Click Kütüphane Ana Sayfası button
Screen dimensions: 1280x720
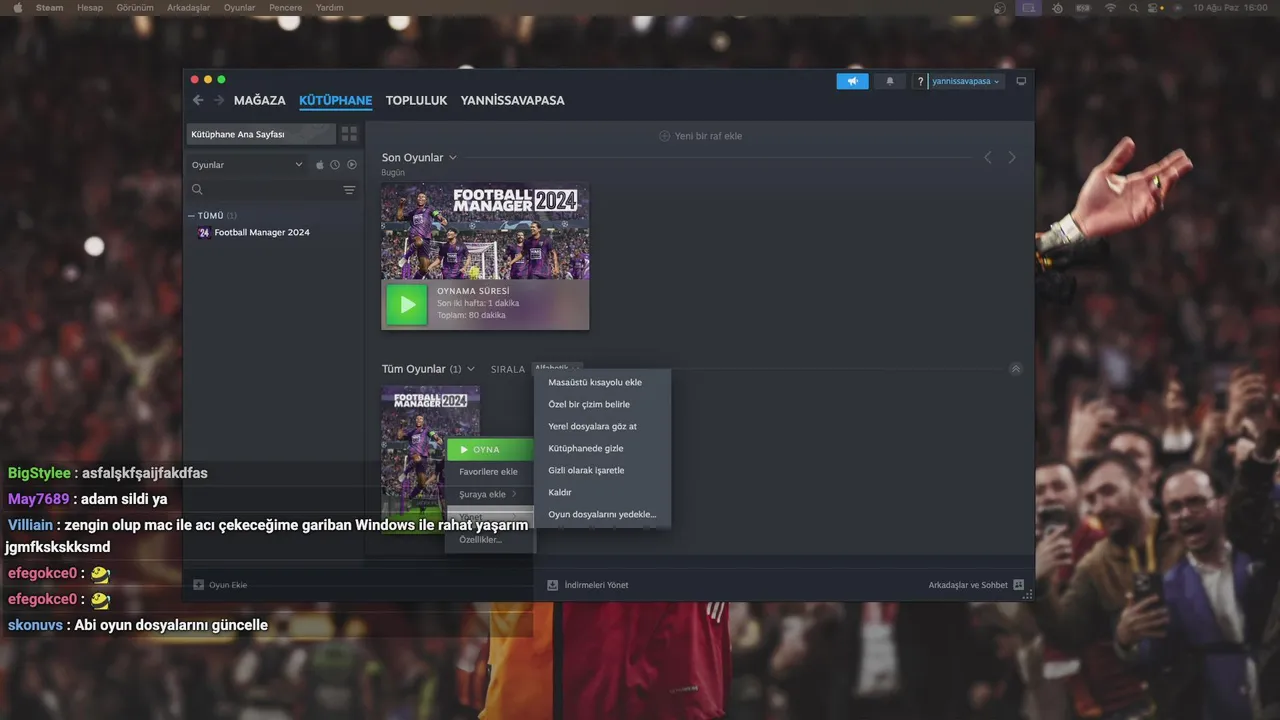click(x=261, y=134)
